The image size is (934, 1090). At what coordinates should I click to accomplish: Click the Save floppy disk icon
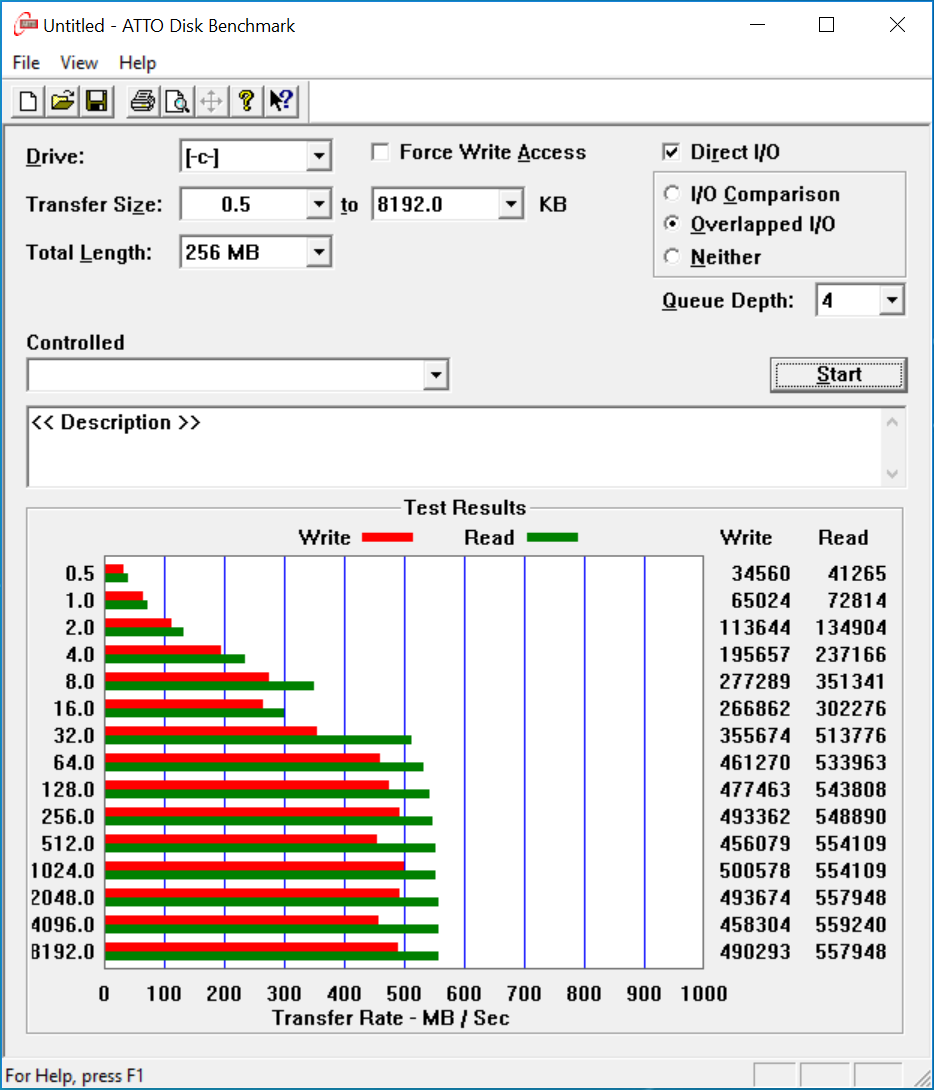point(97,101)
